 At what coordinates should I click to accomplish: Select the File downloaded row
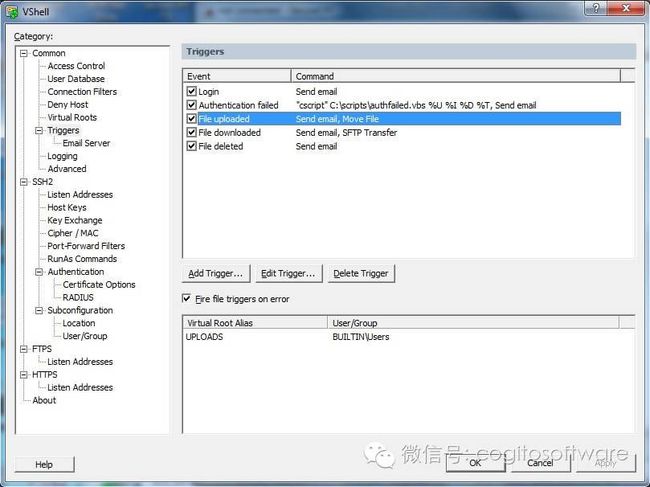tap(402, 132)
